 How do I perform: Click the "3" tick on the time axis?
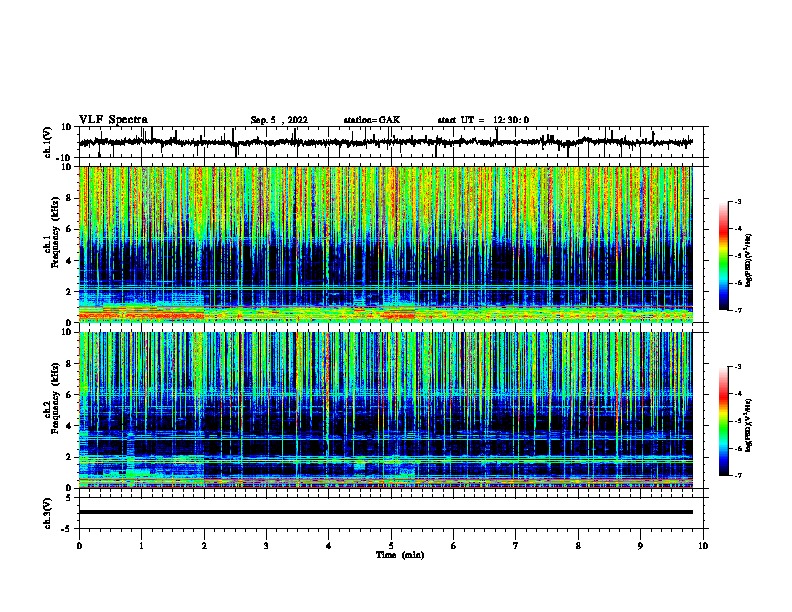[266, 546]
